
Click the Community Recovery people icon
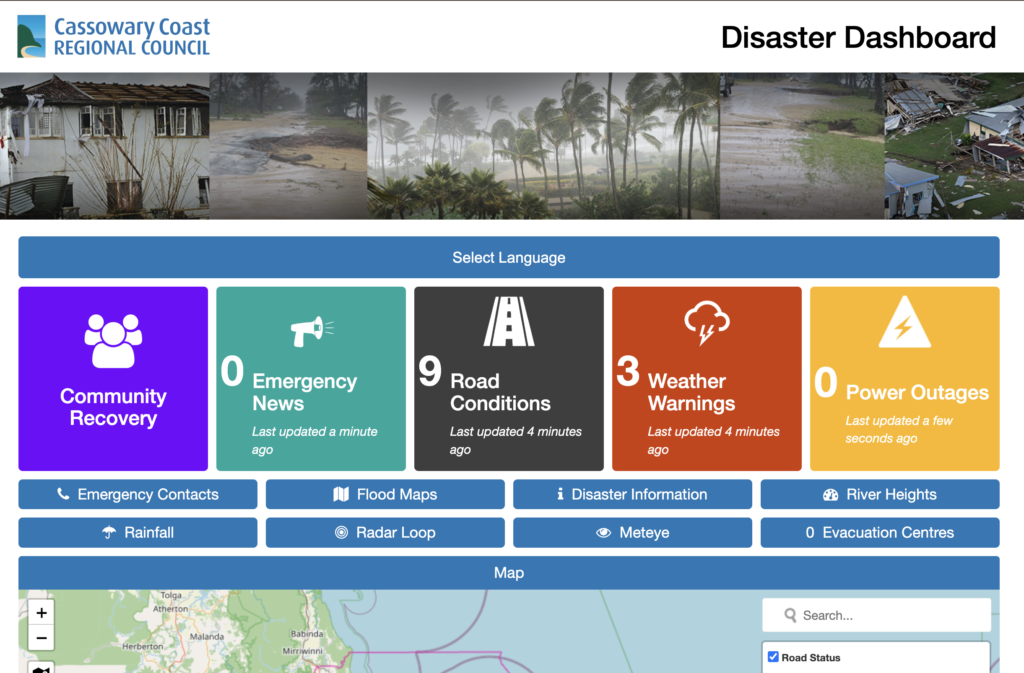click(x=113, y=341)
